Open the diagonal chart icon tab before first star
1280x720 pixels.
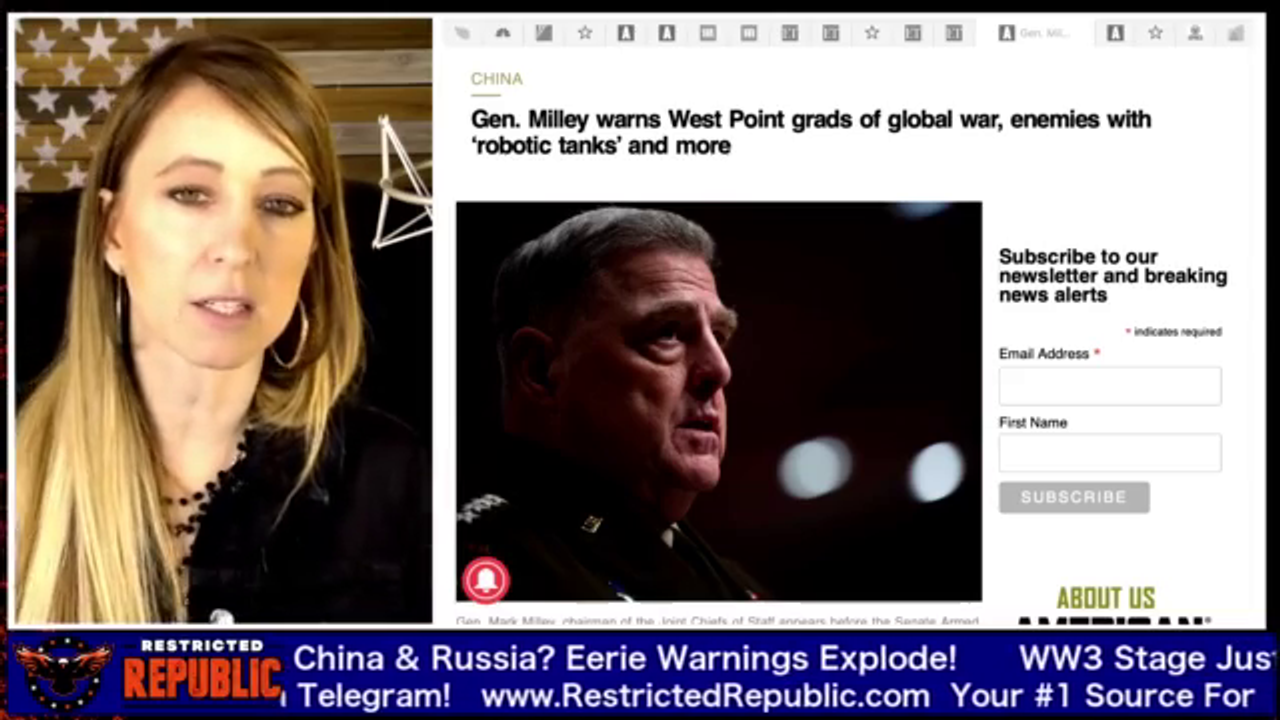(544, 33)
